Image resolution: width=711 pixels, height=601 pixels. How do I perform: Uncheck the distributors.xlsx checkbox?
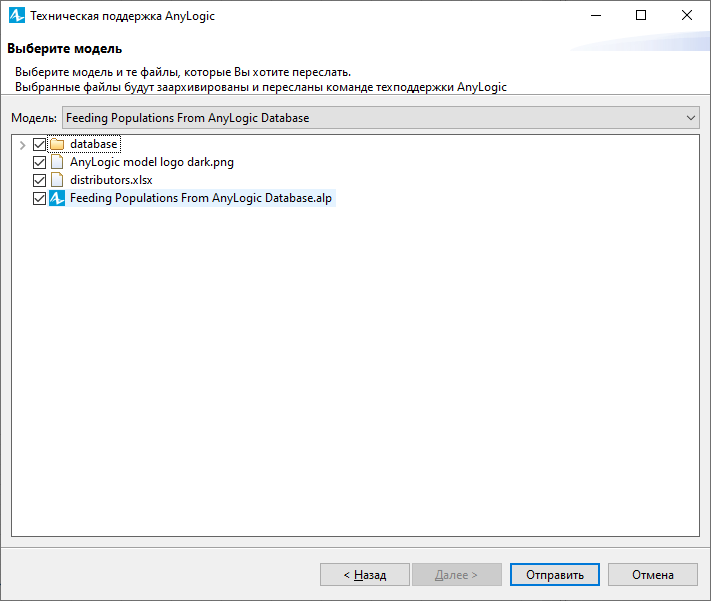(x=39, y=181)
